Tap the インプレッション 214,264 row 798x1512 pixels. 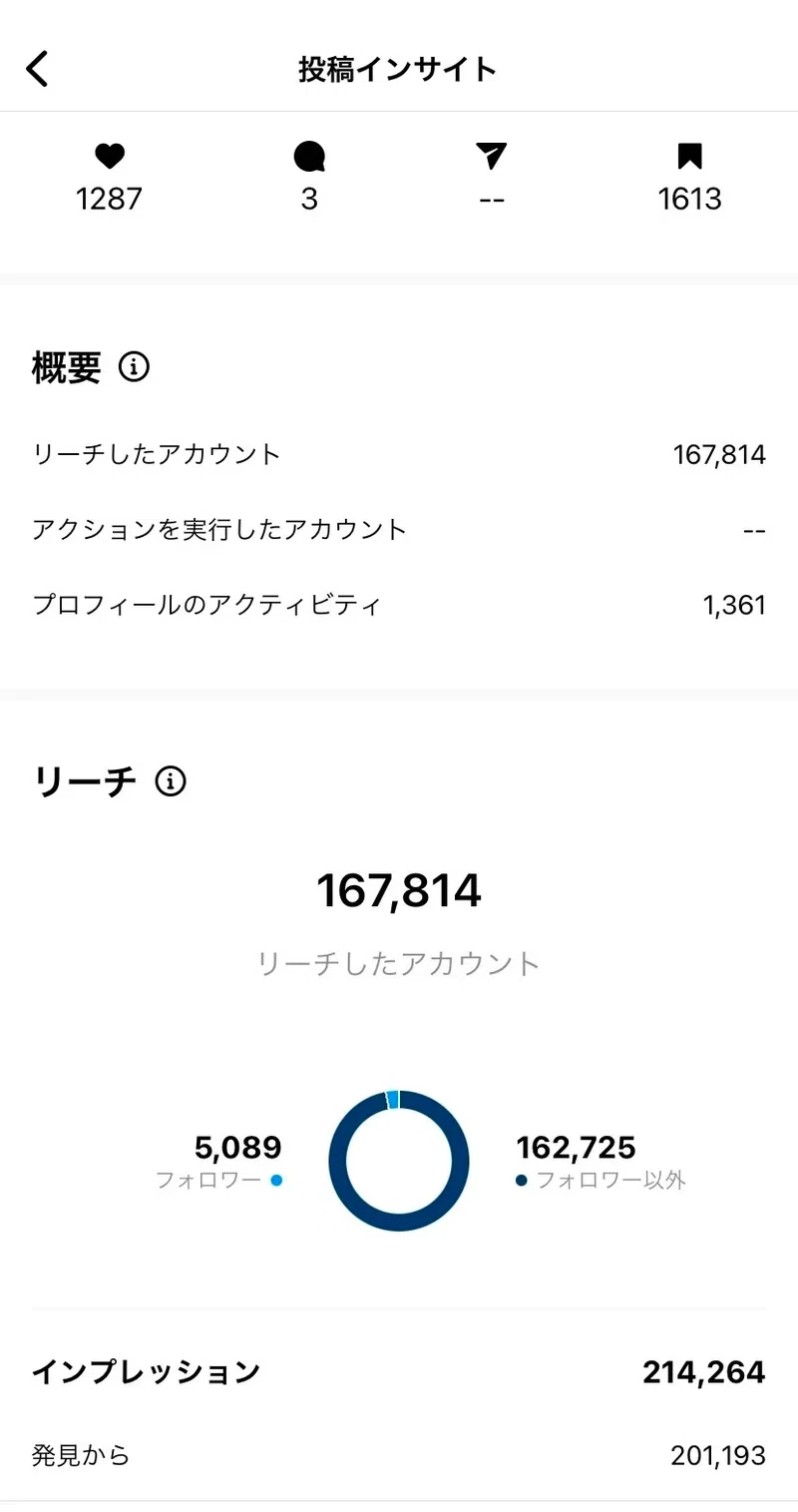[399, 1372]
